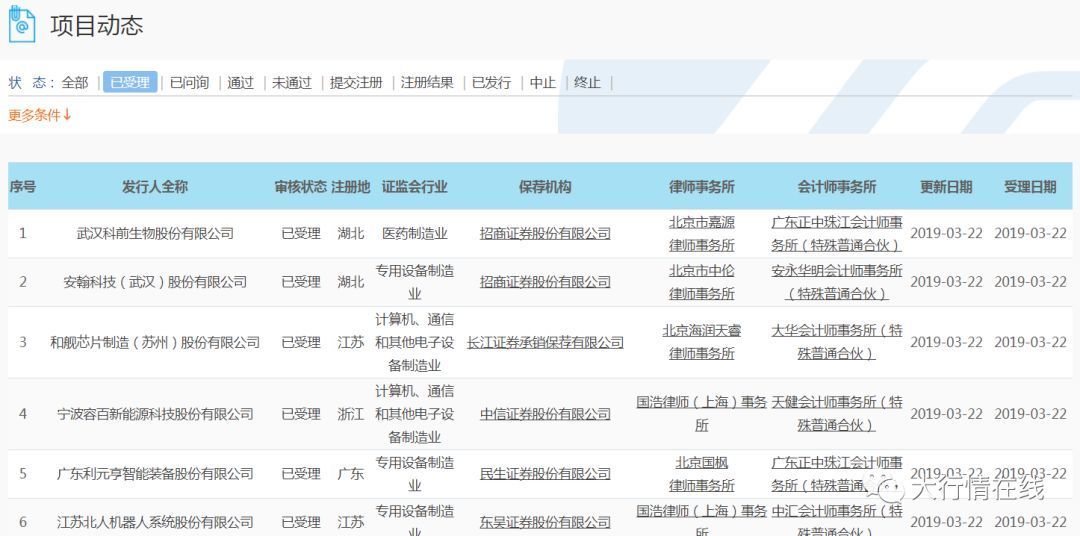Click the 发行人全称 column header
This screenshot has width=1080, height=536.
155,187
